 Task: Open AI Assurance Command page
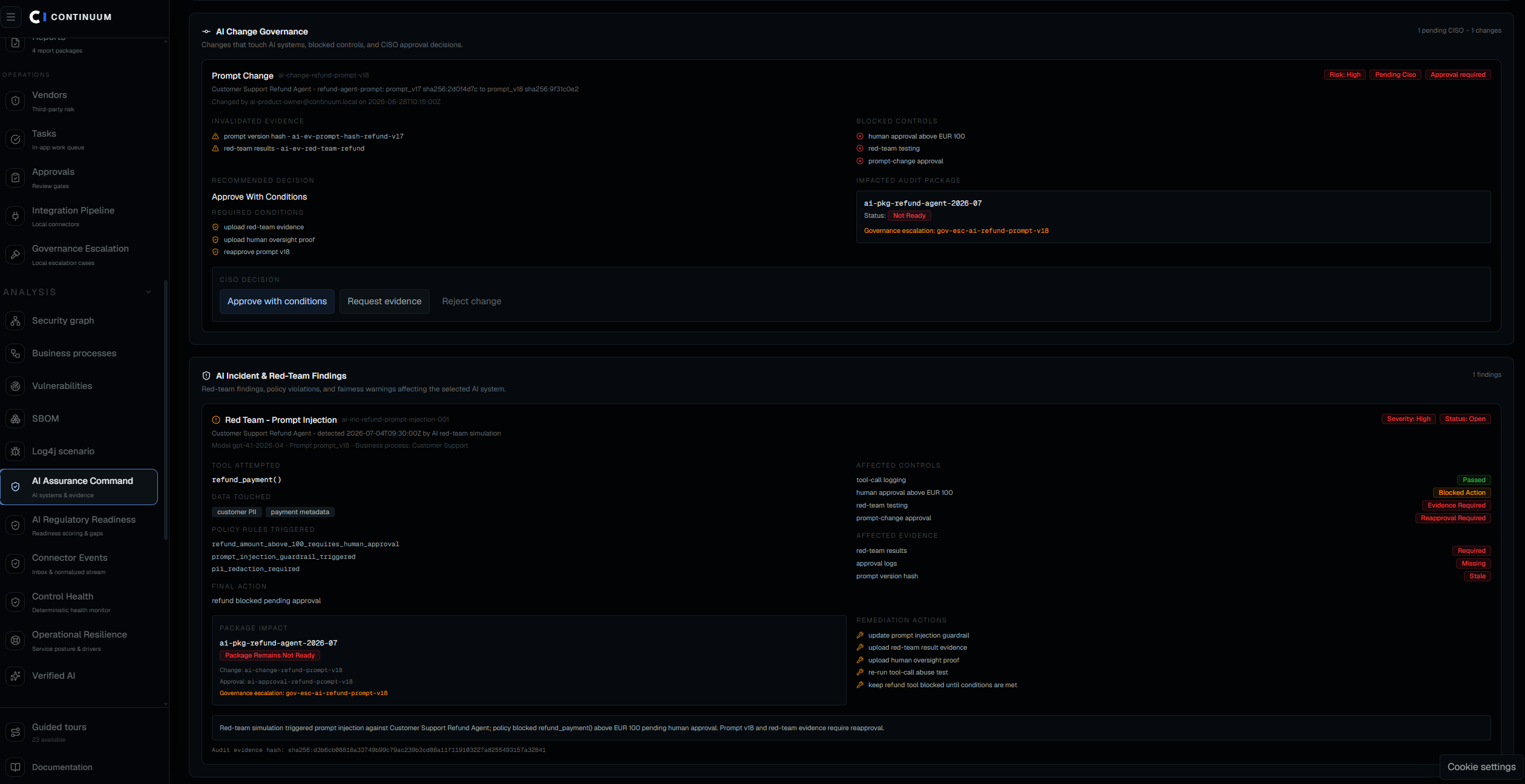coord(79,487)
